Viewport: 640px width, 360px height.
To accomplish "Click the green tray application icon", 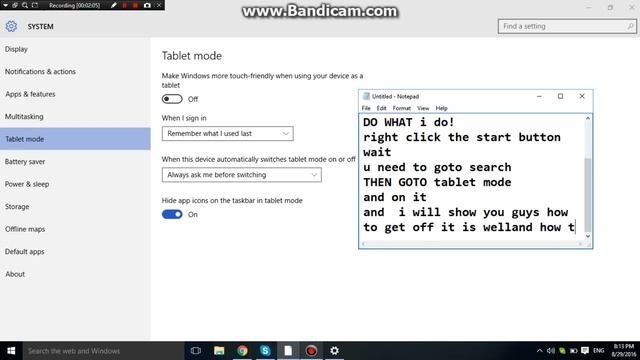I will [x=562, y=351].
